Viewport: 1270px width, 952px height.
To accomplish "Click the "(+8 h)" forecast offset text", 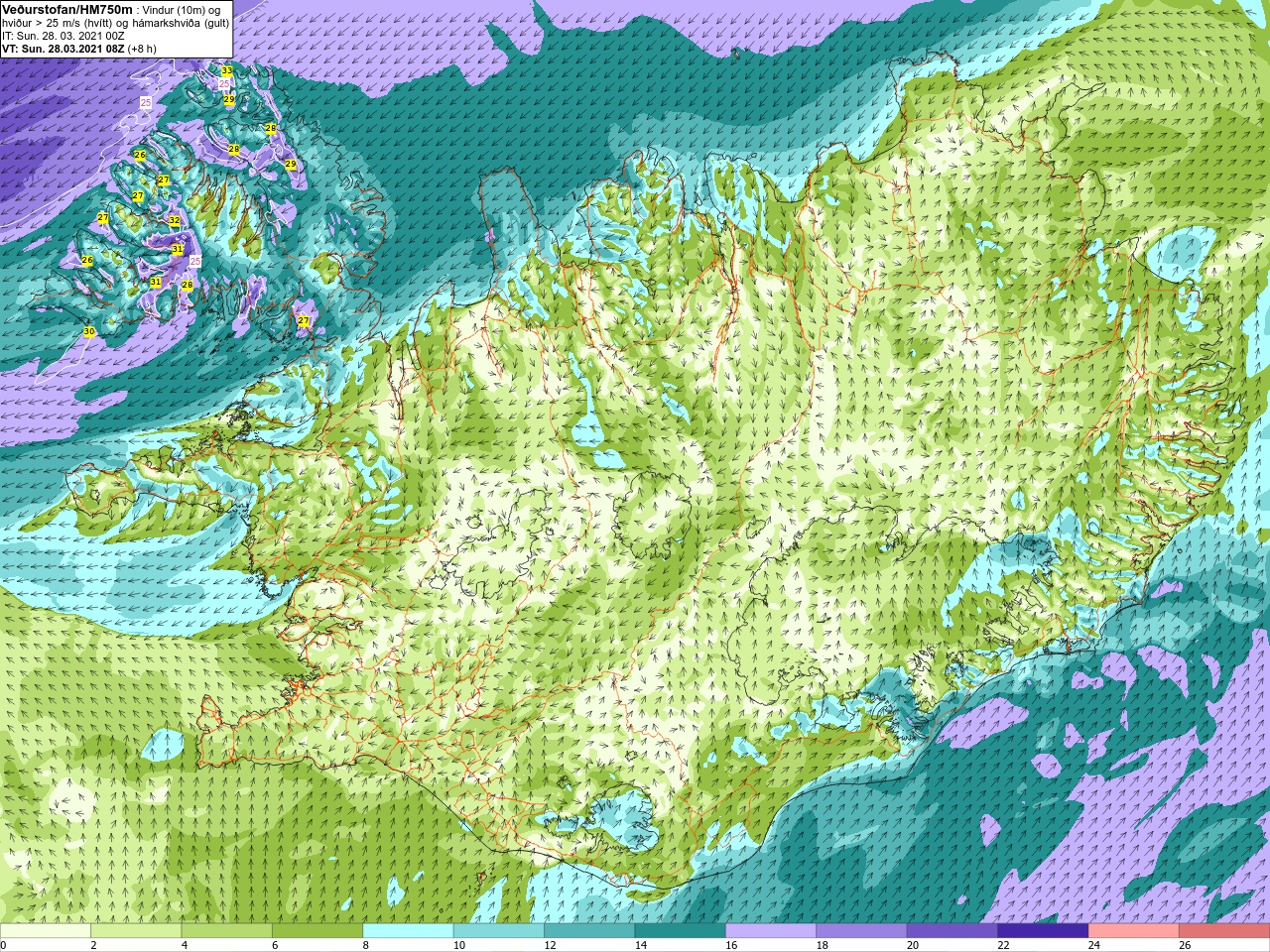I will pos(142,48).
